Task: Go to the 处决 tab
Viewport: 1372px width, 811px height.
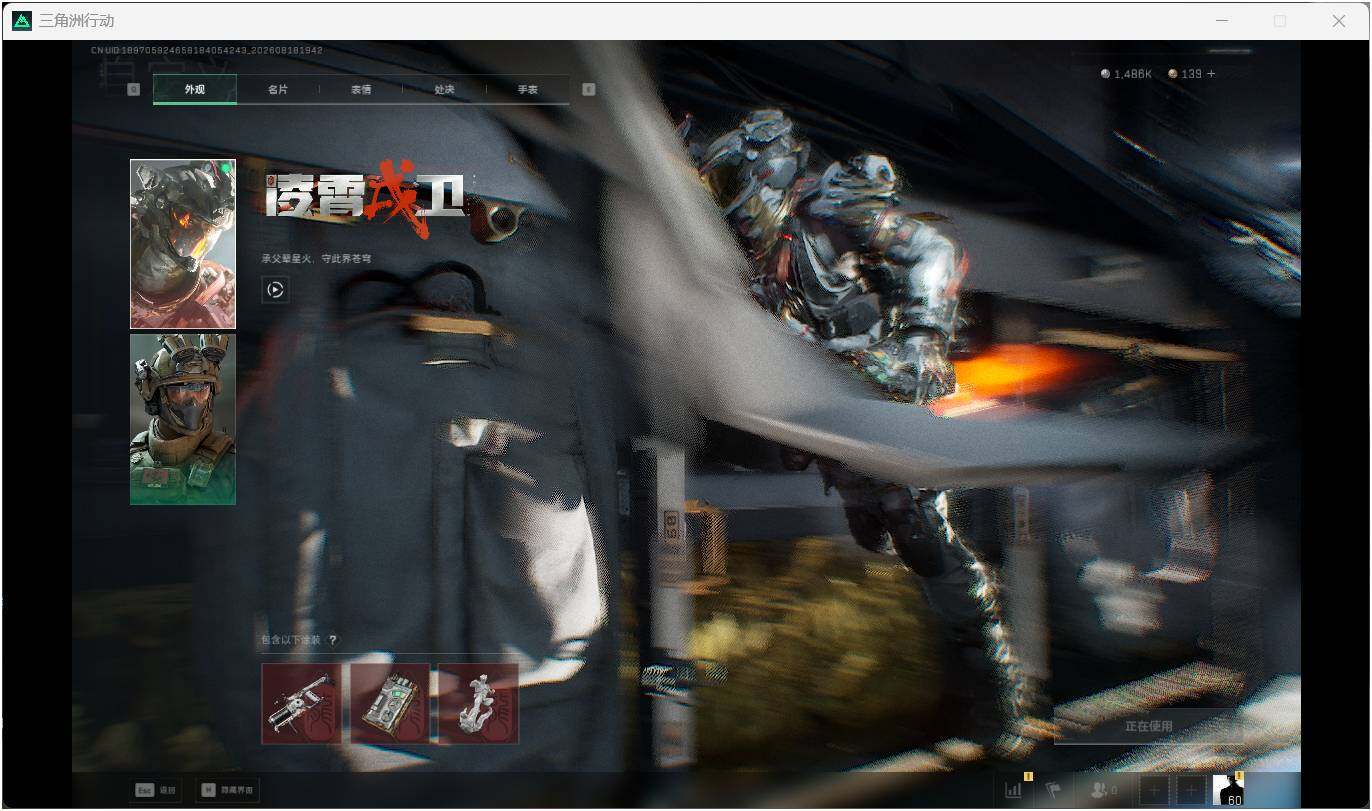Action: [444, 89]
